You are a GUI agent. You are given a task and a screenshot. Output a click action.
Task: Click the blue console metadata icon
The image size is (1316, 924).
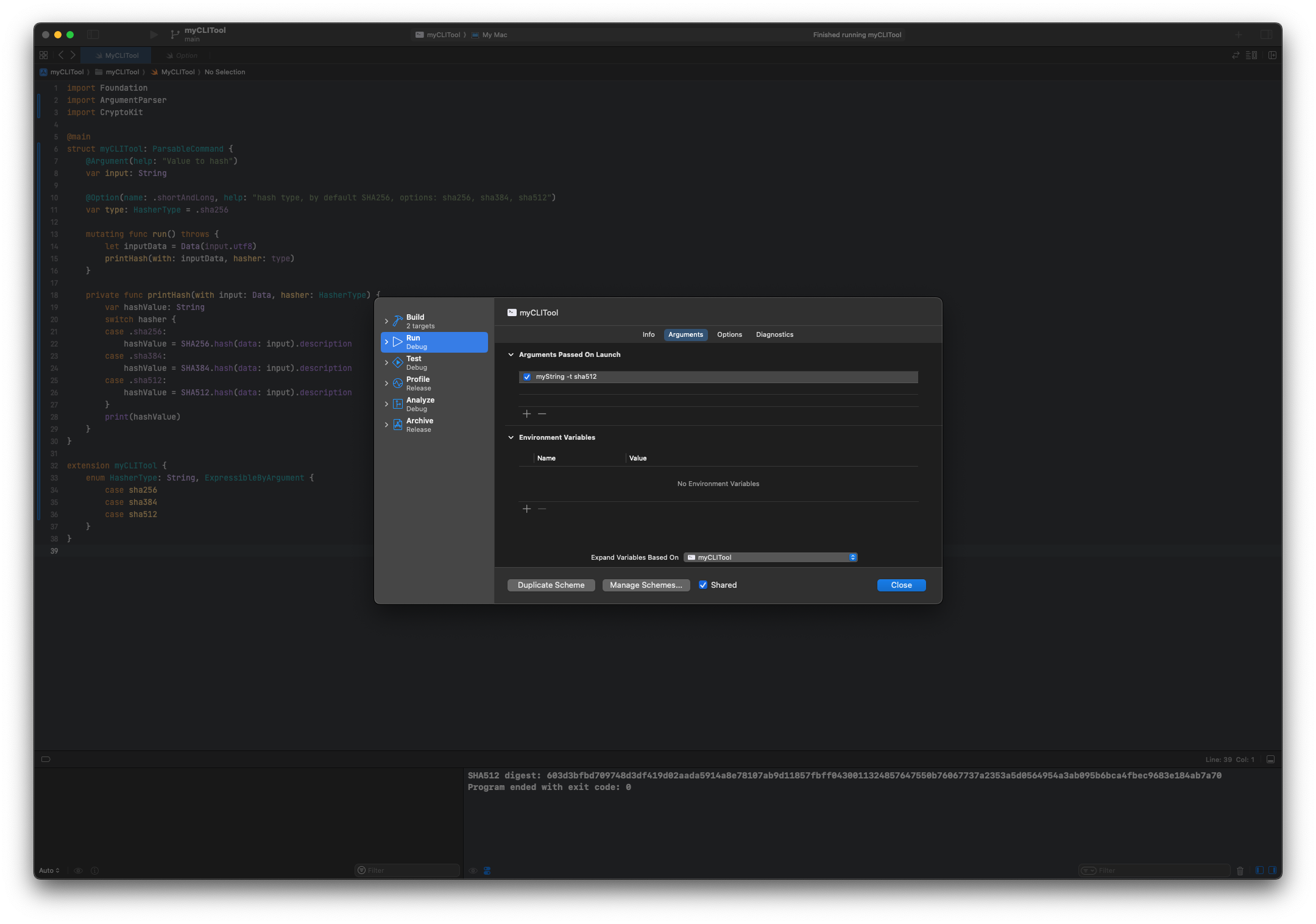[x=487, y=870]
